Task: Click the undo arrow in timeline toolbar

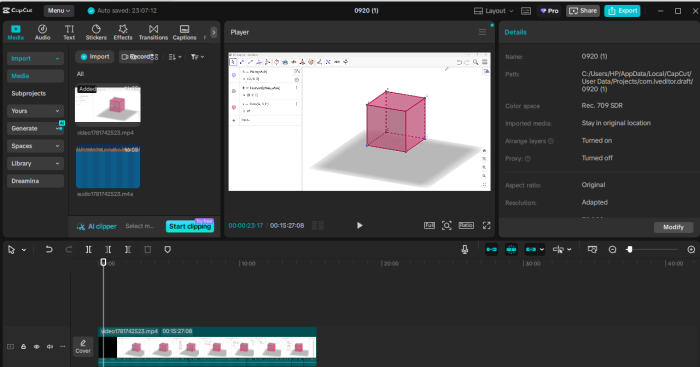Action: point(49,250)
